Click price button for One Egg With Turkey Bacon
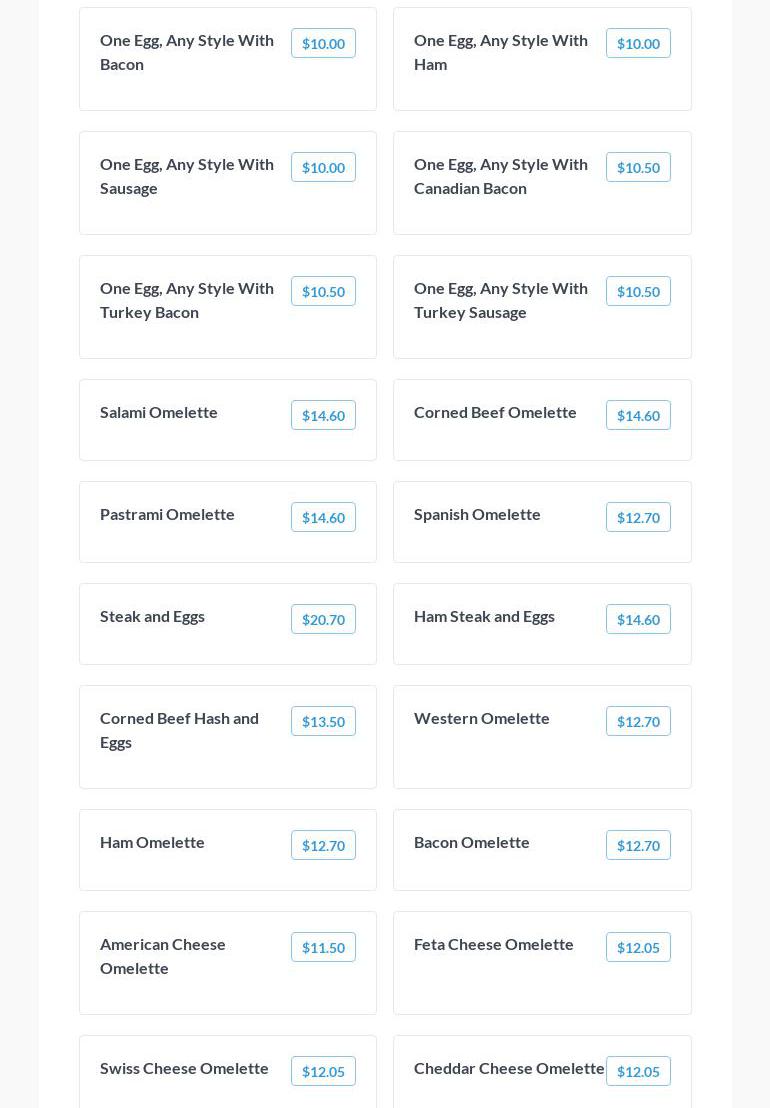This screenshot has height=1108, width=770. [x=323, y=291]
